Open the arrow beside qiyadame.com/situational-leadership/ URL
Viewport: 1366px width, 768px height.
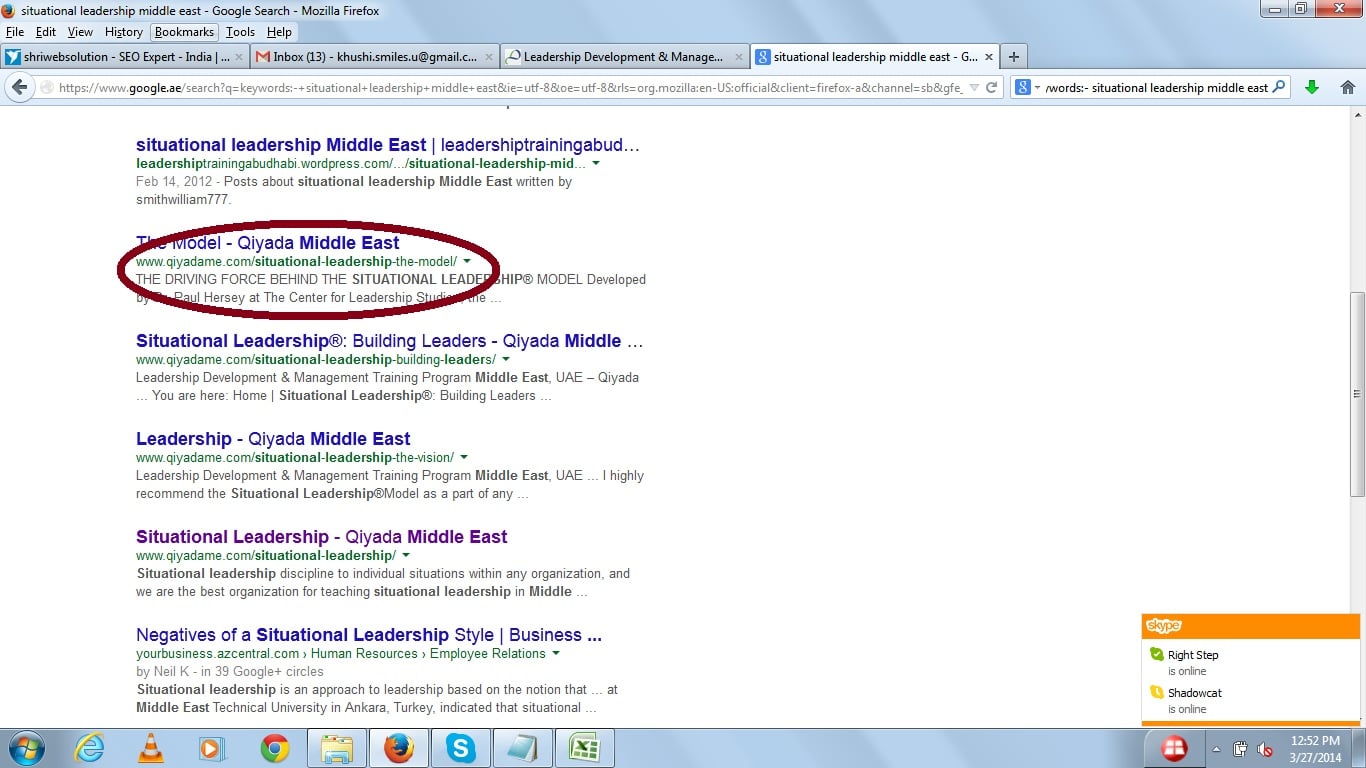tap(406, 555)
